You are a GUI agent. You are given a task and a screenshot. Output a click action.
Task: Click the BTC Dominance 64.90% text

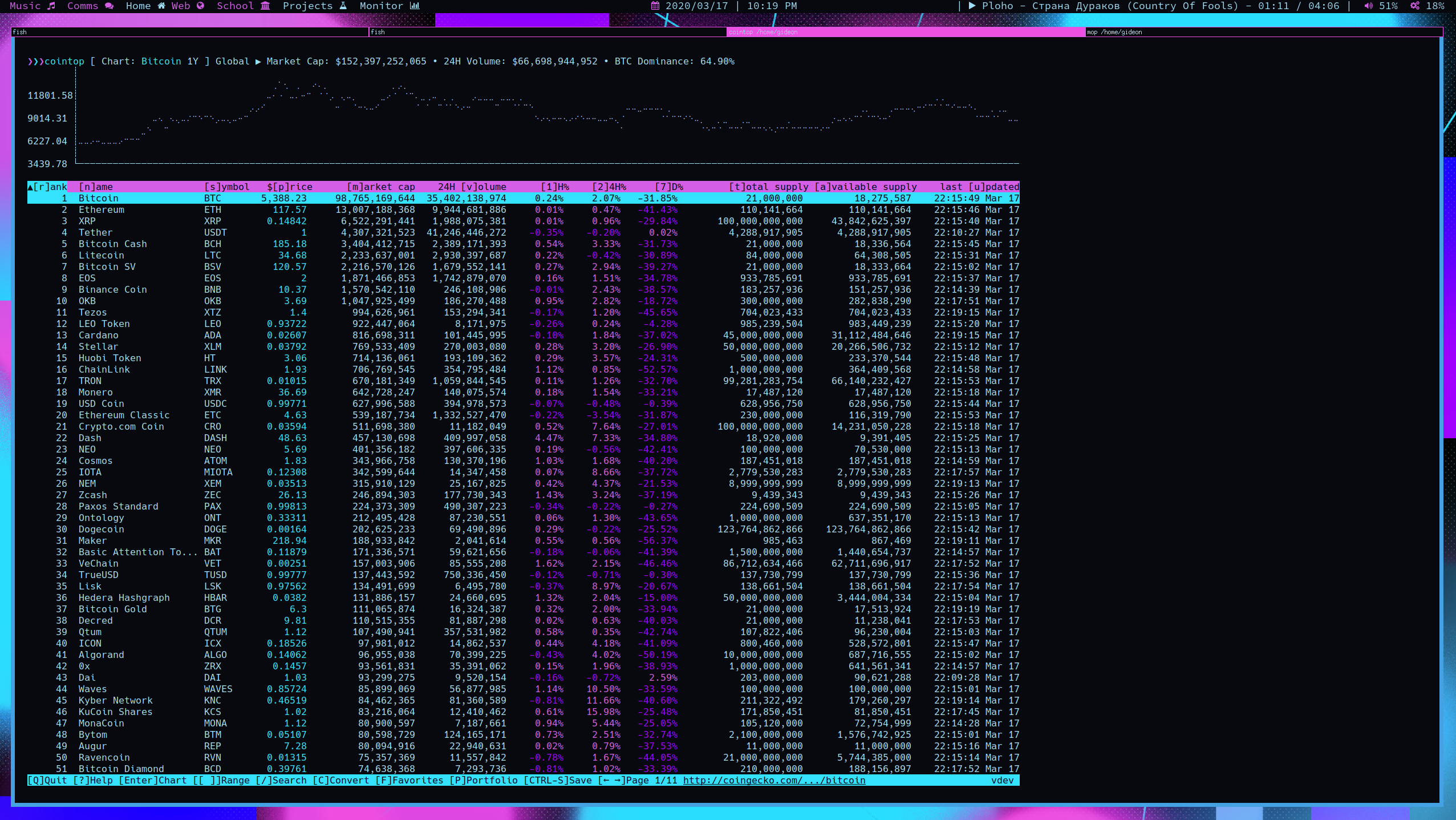pos(674,61)
